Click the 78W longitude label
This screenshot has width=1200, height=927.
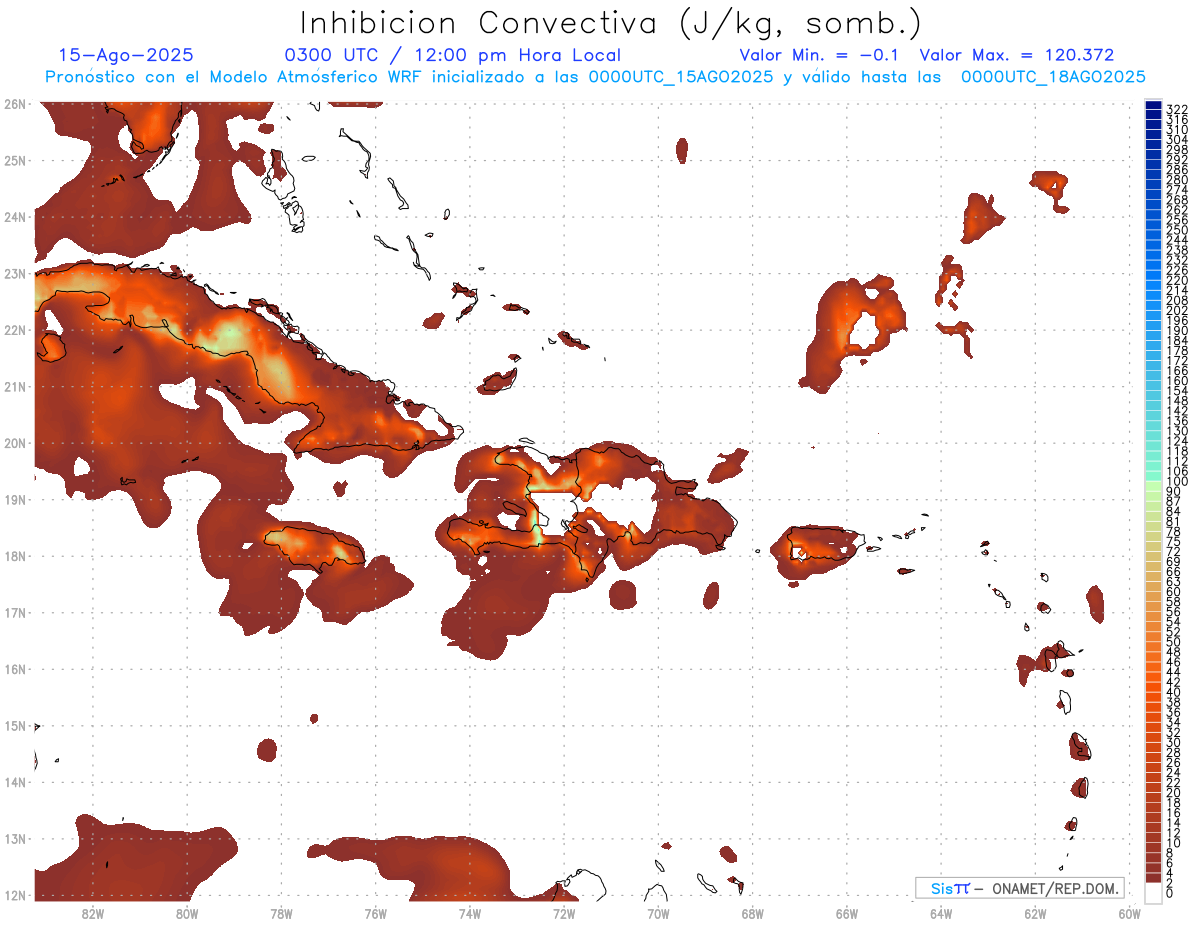(x=281, y=913)
